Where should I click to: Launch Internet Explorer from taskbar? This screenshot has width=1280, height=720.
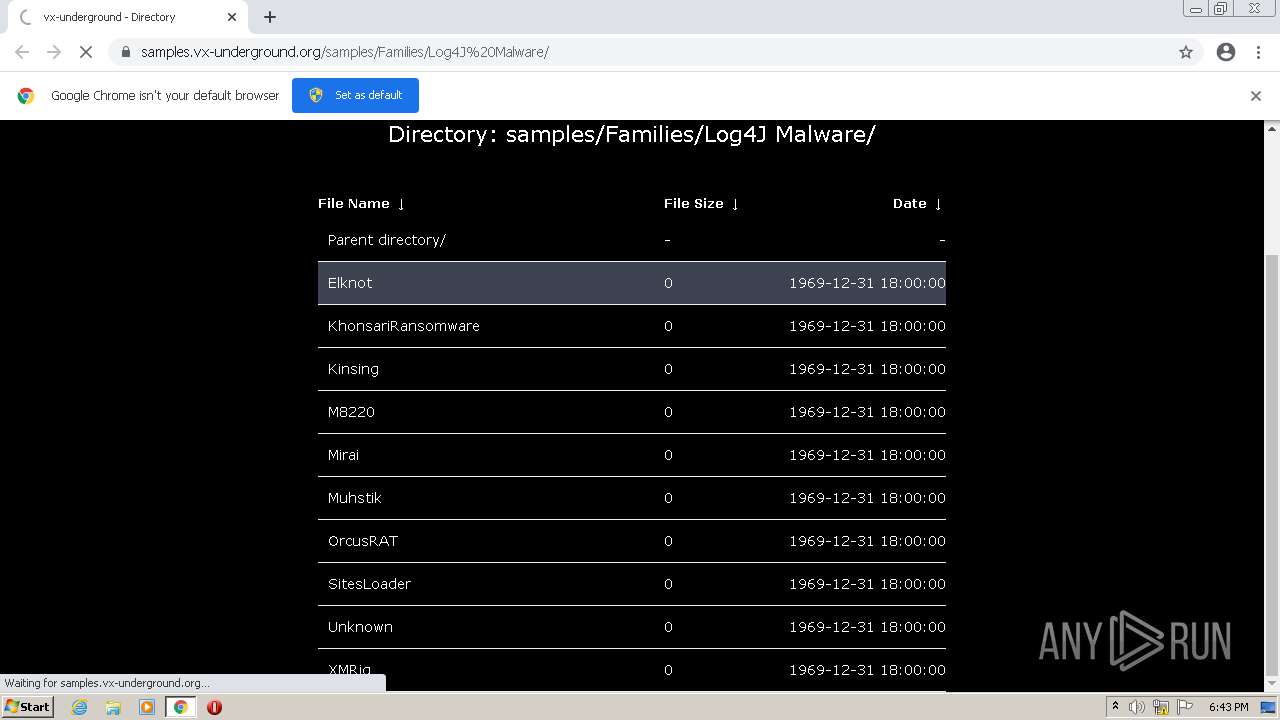click(79, 707)
